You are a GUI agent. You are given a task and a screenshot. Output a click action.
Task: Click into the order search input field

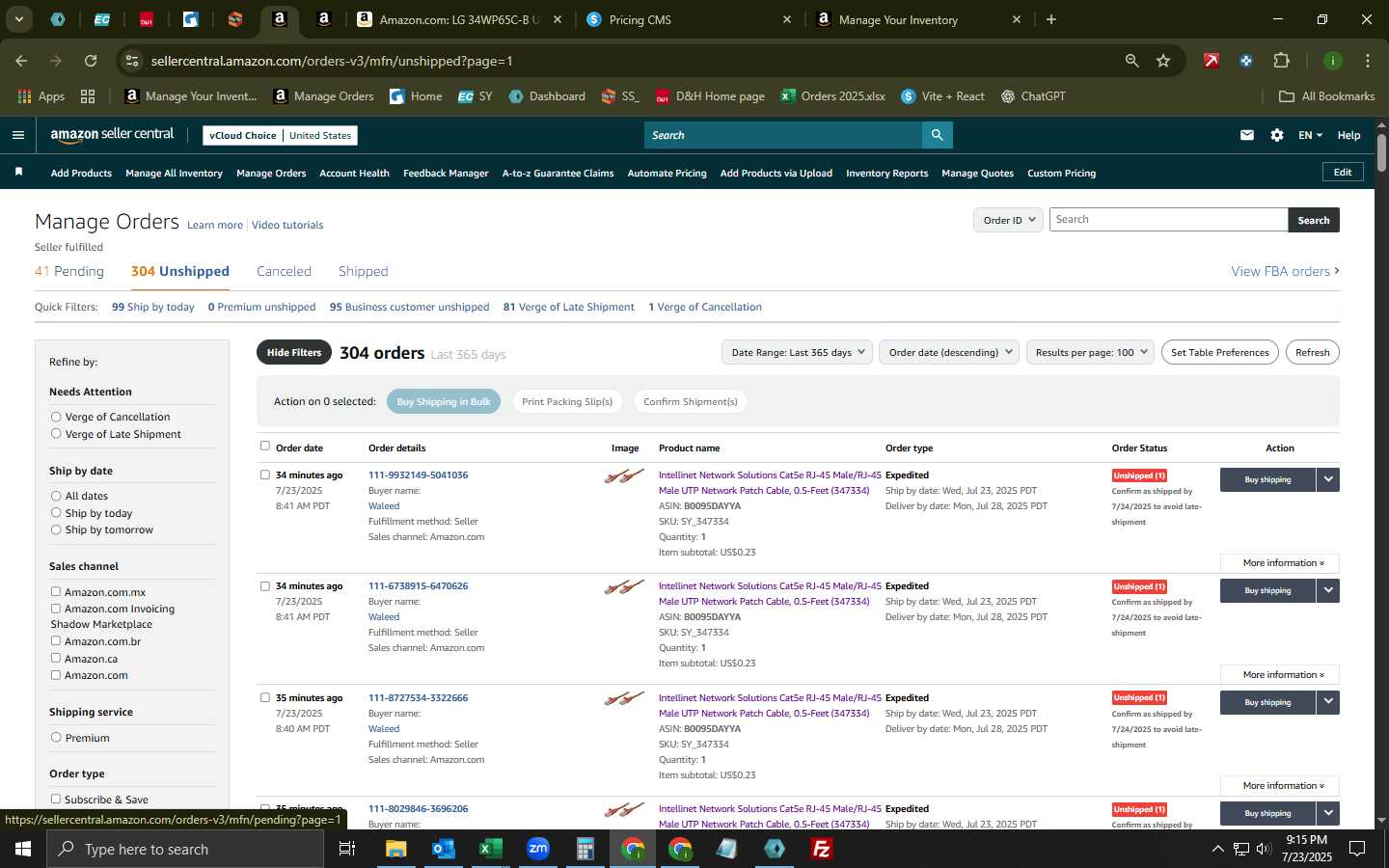coord(1168,220)
